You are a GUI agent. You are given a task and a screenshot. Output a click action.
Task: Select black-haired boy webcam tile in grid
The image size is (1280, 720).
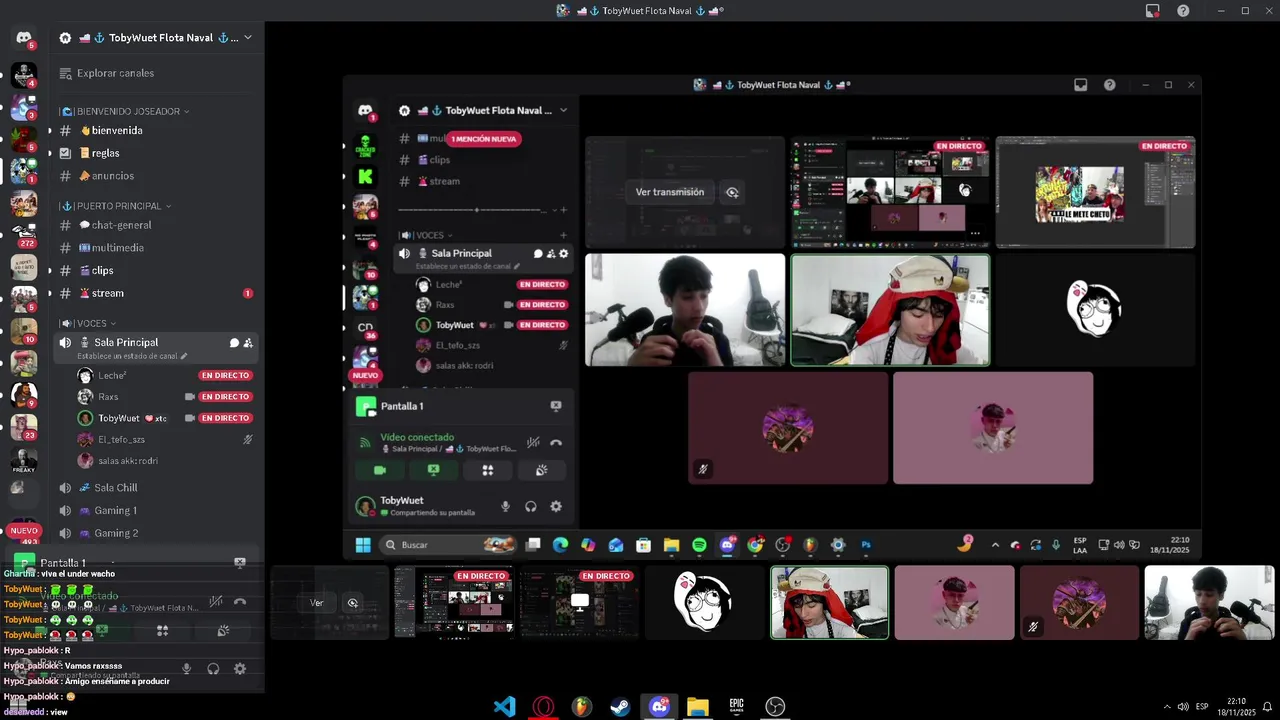685,310
